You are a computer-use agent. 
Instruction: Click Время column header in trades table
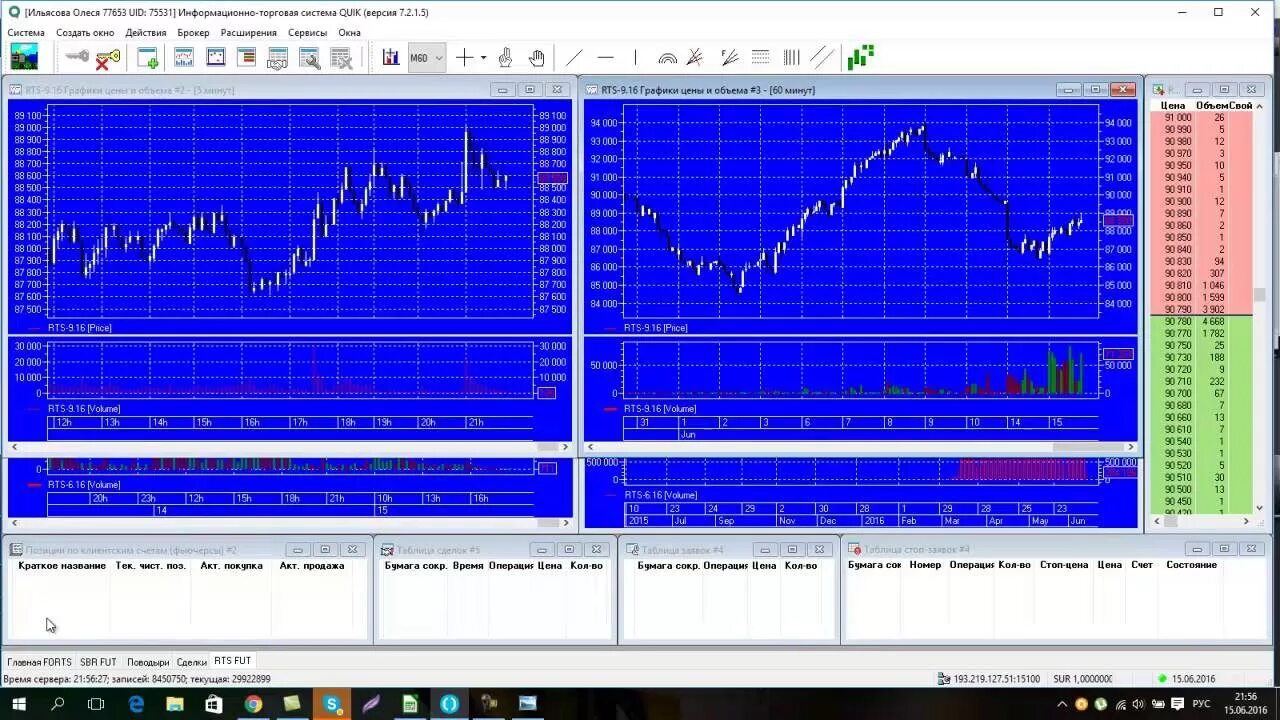tap(467, 566)
